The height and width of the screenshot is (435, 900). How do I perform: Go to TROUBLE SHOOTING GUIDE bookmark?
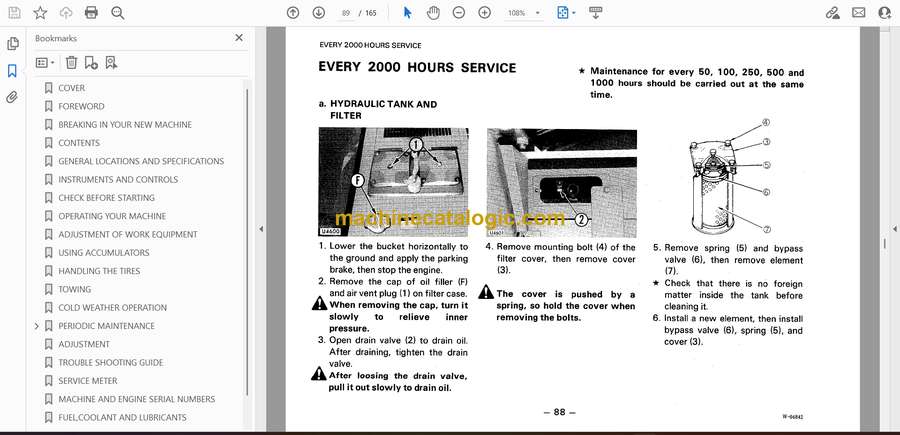point(110,363)
